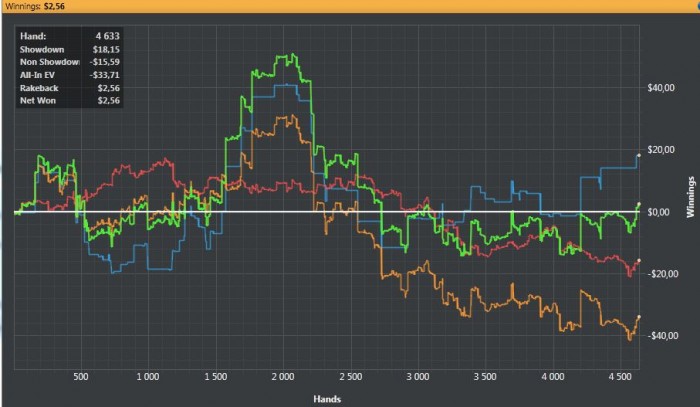
Task: Click the 3 500 hands x-axis tick label
Action: [485, 377]
